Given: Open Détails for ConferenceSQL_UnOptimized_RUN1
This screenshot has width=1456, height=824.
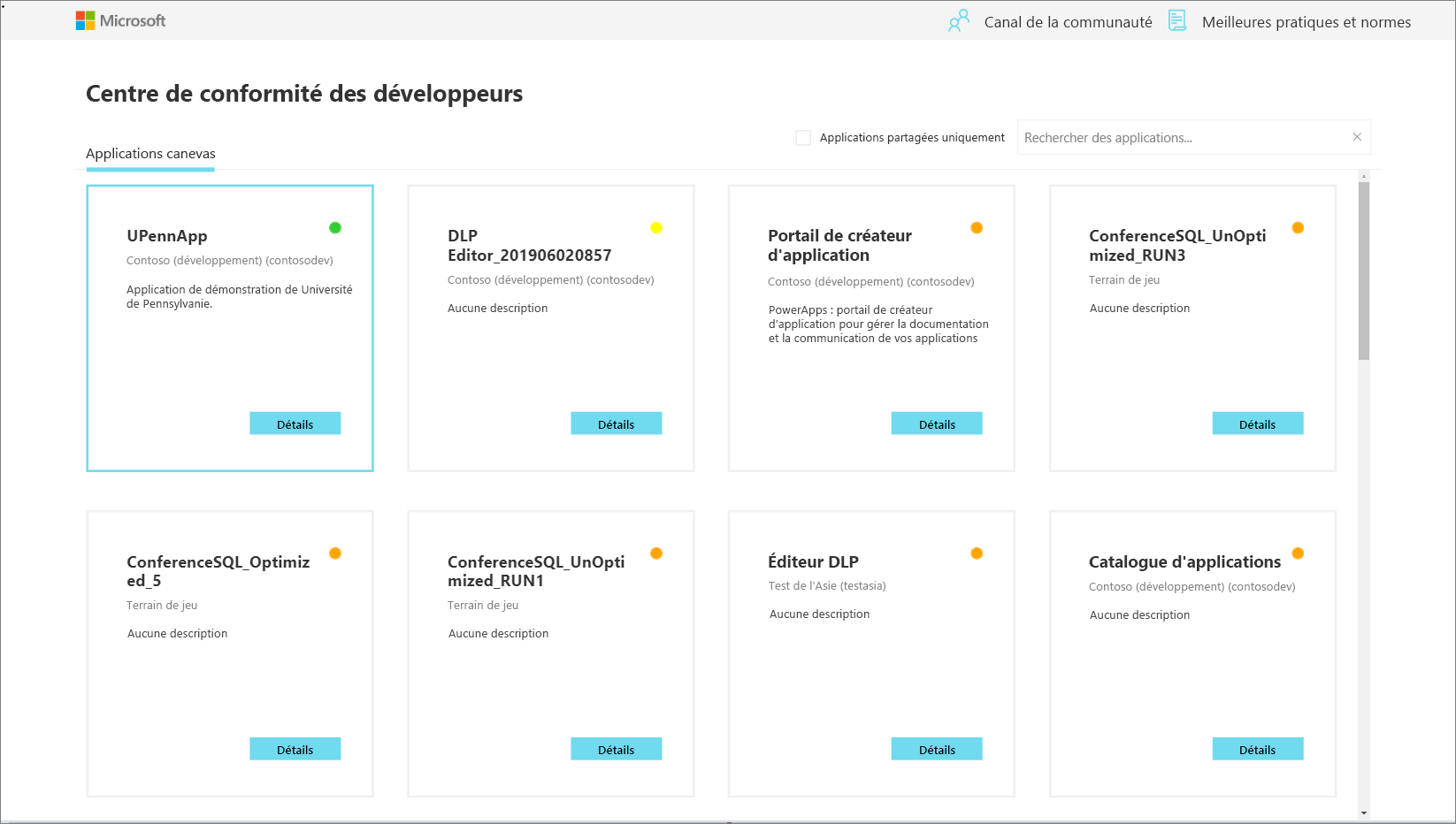Looking at the screenshot, I should pos(616,749).
